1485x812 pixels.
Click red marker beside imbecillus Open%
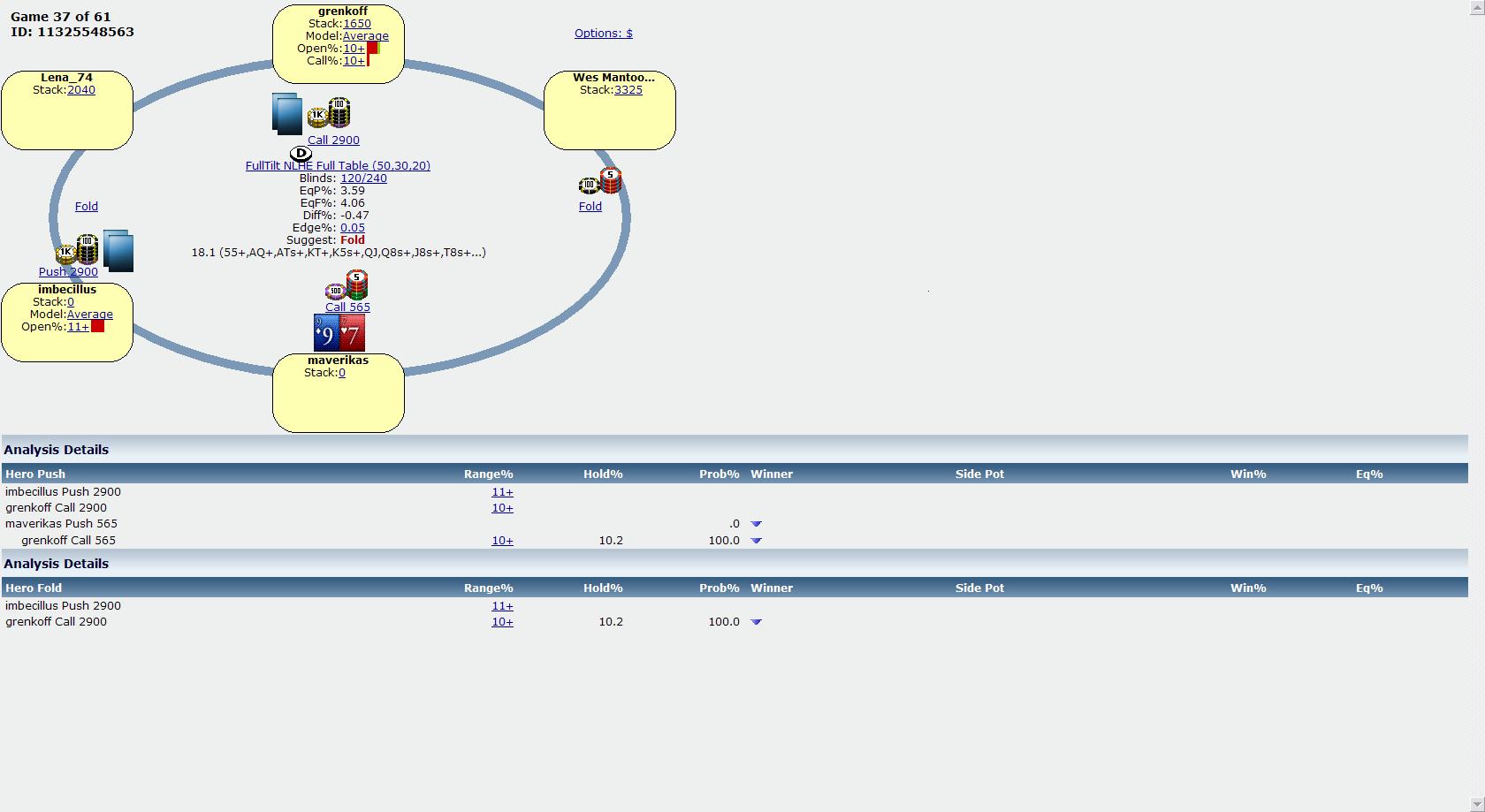tap(98, 327)
